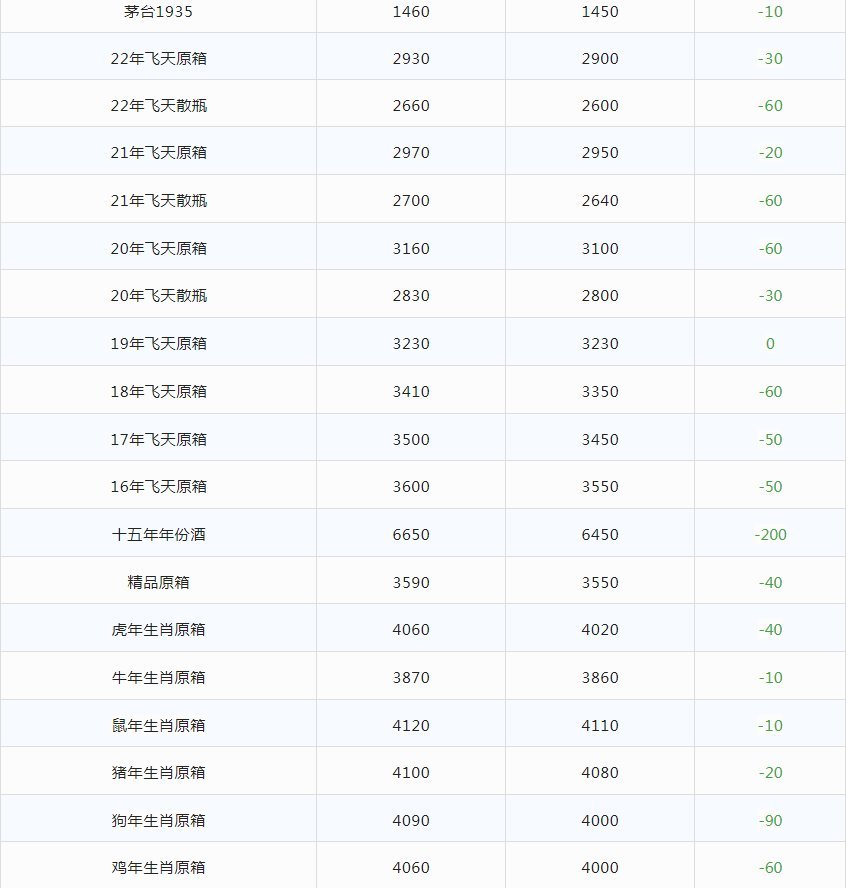
Task: Click the price 3160
Action: pyautogui.click(x=411, y=249)
